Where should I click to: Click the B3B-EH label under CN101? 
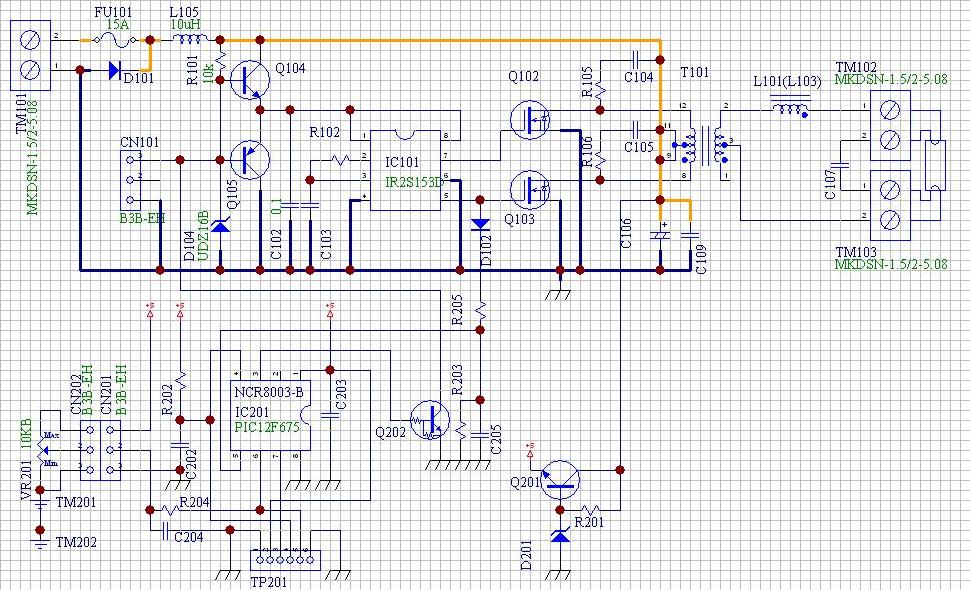tap(142, 218)
